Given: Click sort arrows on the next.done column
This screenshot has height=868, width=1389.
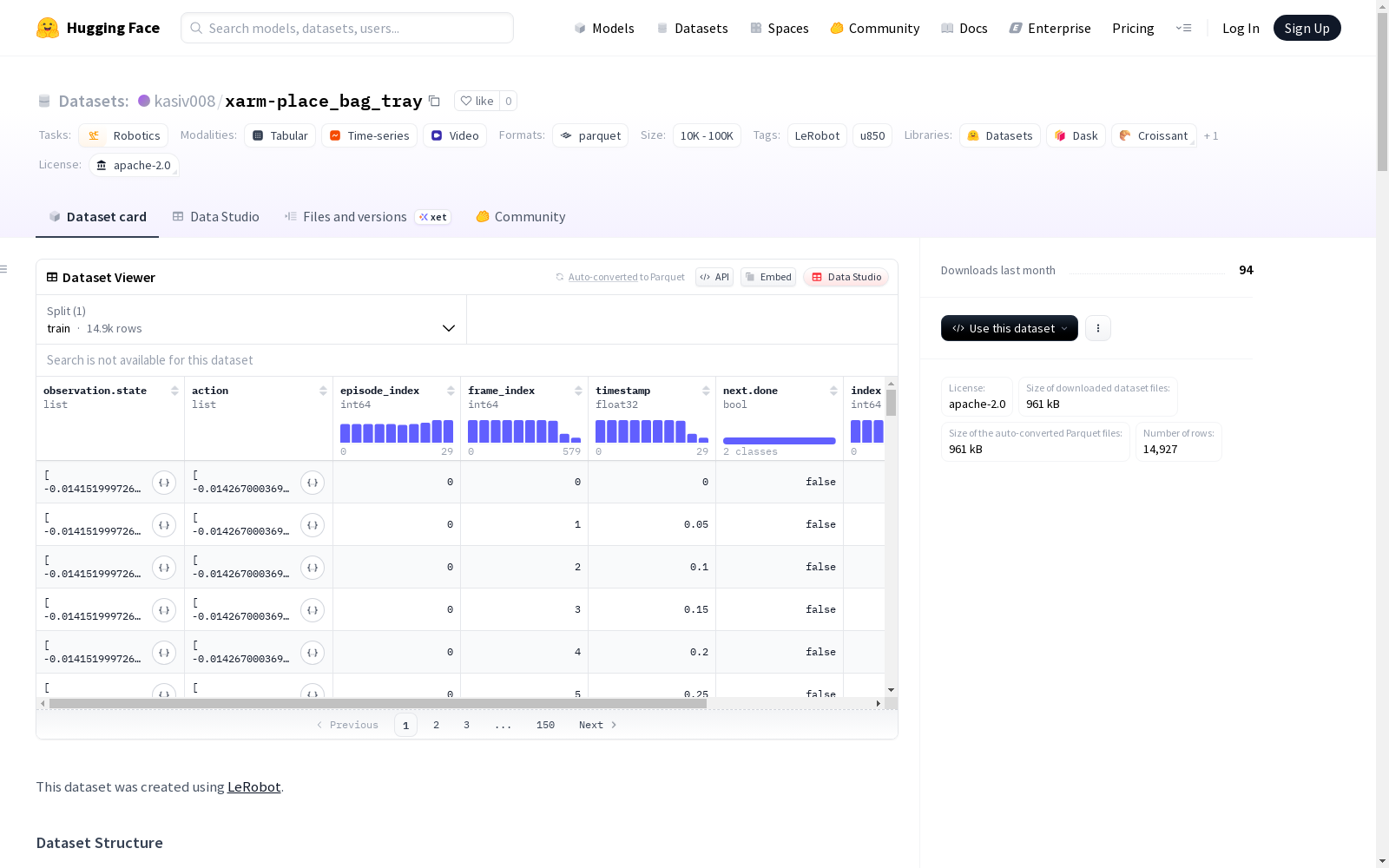Looking at the screenshot, I should tap(833, 391).
